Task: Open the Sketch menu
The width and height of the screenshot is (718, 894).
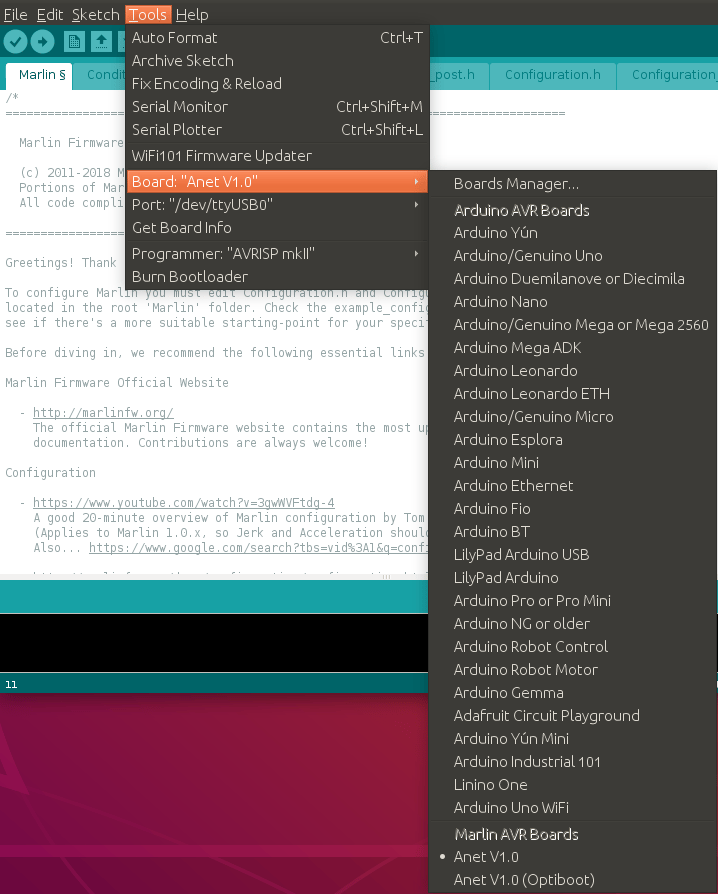Action: tap(95, 14)
